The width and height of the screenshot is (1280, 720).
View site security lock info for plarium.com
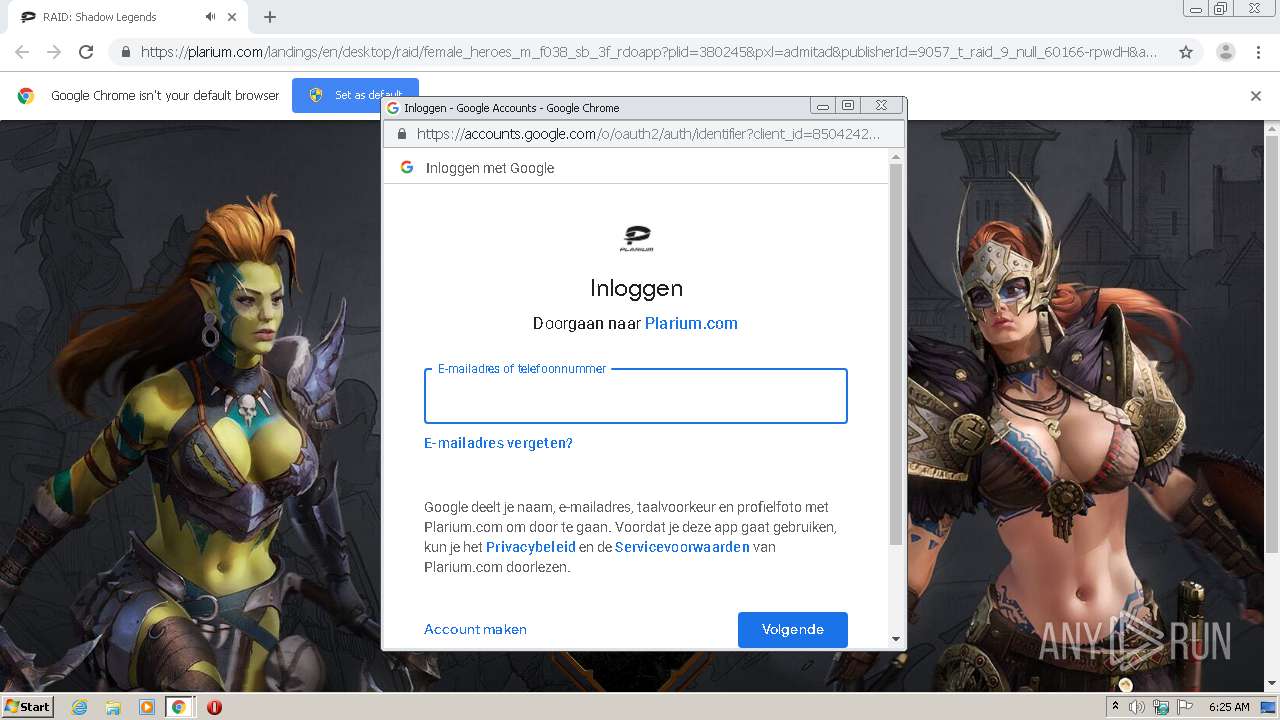click(x=125, y=52)
